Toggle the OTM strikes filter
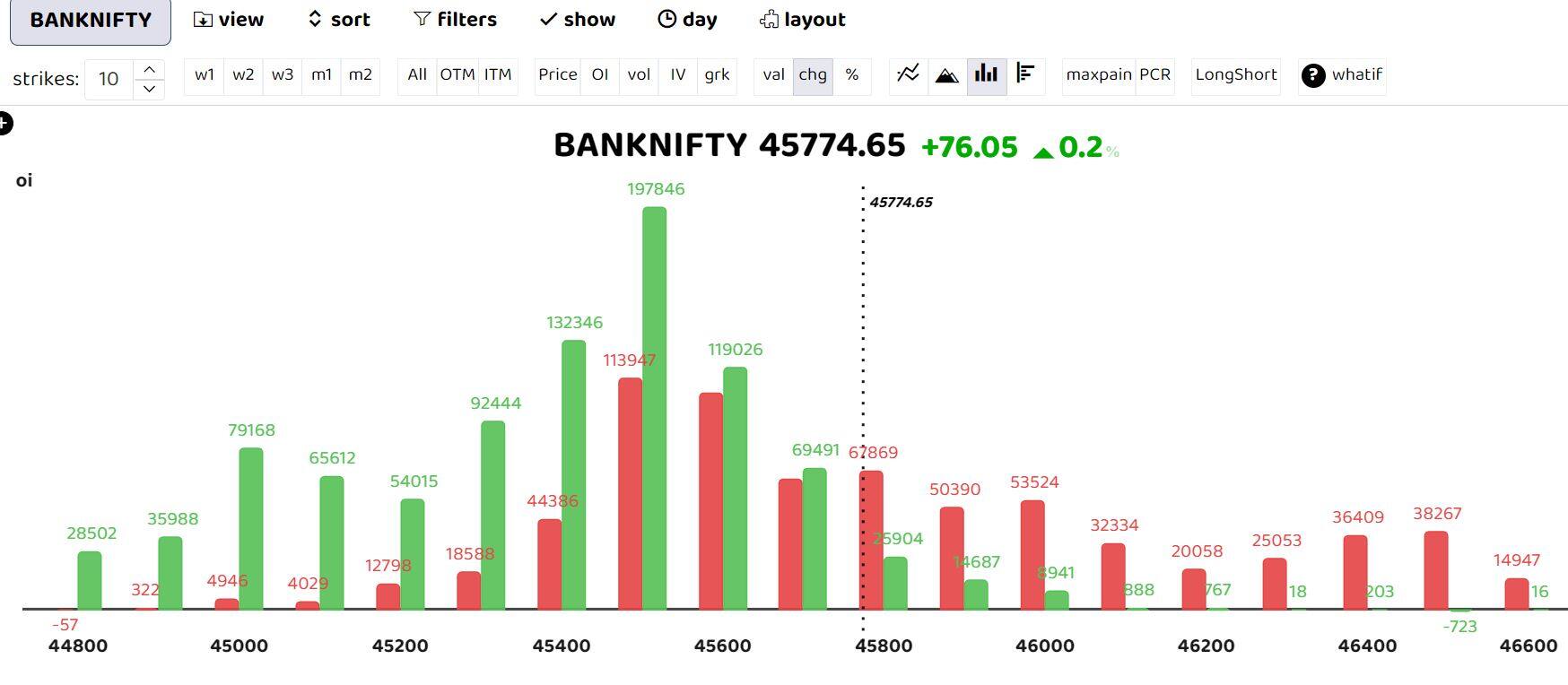 point(457,75)
